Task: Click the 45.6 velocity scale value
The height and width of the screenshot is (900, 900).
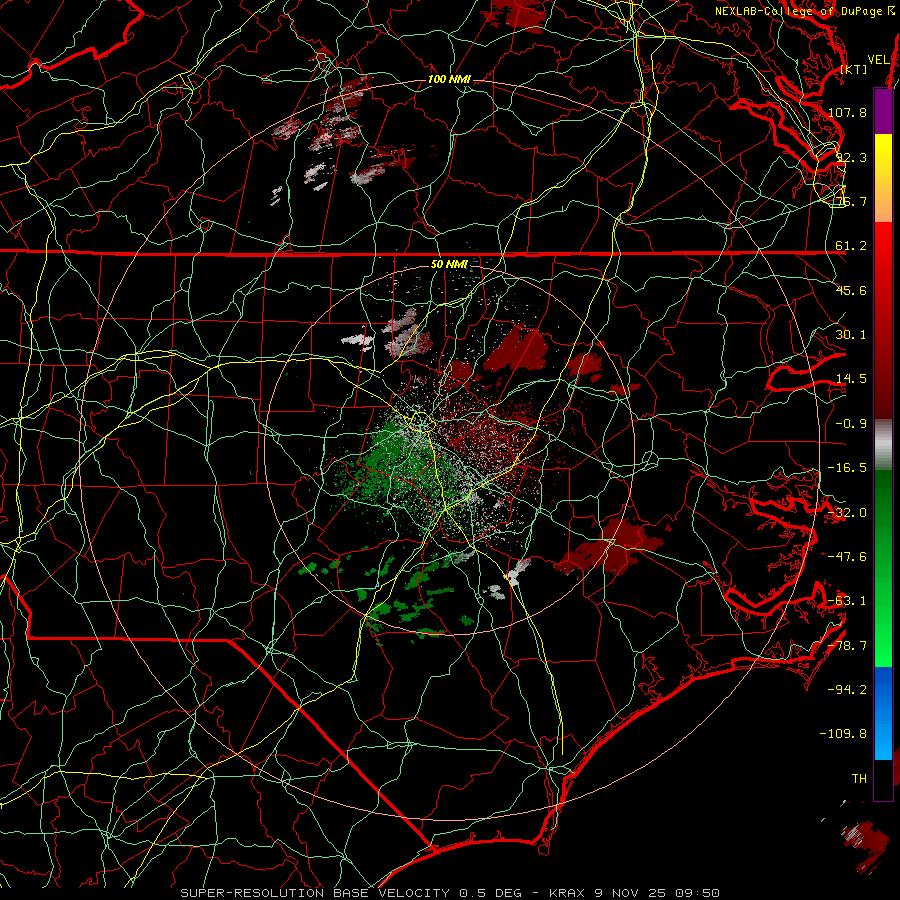Action: [x=851, y=290]
